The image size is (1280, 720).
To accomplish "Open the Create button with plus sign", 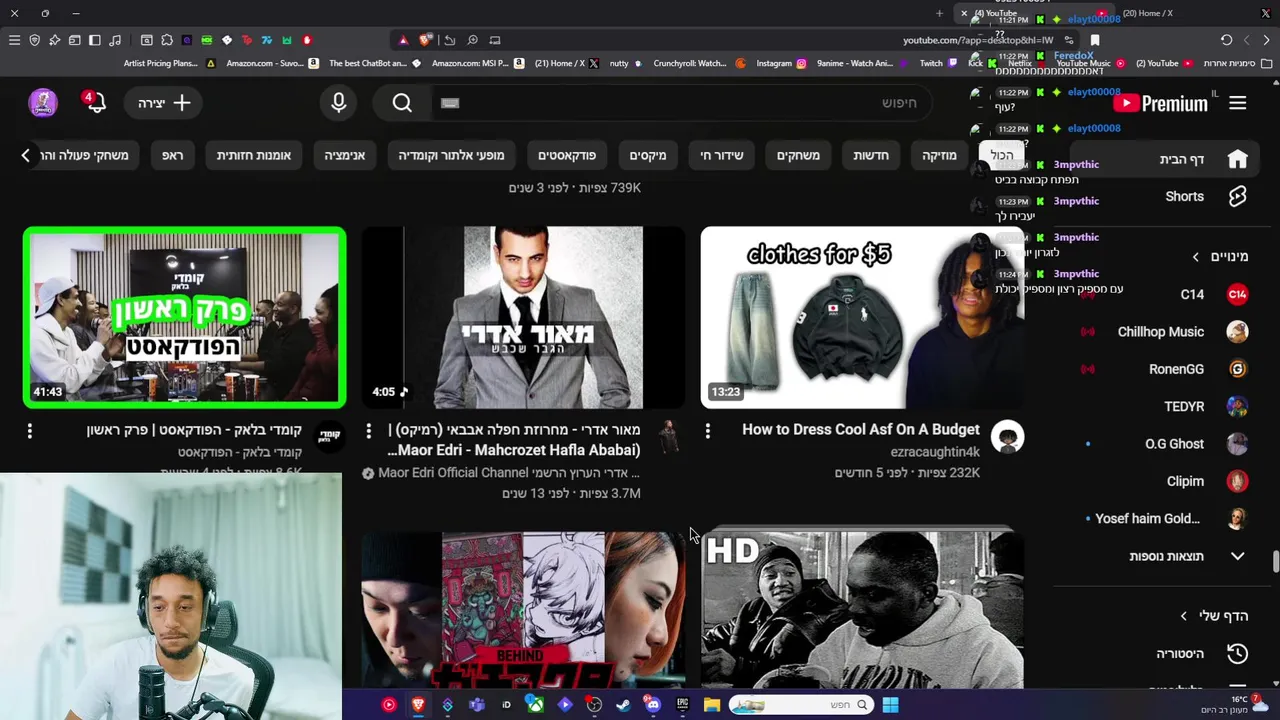I will (165, 103).
